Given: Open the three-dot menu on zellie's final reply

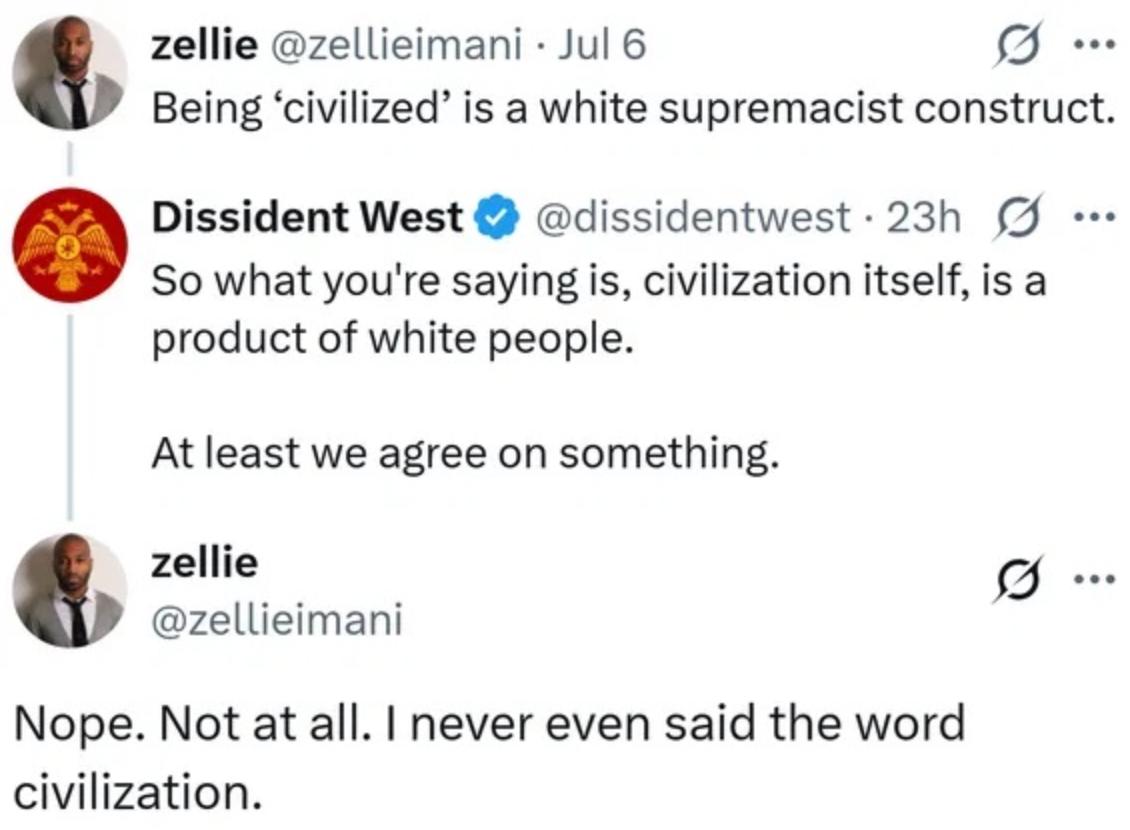Looking at the screenshot, I should coord(1096,579).
